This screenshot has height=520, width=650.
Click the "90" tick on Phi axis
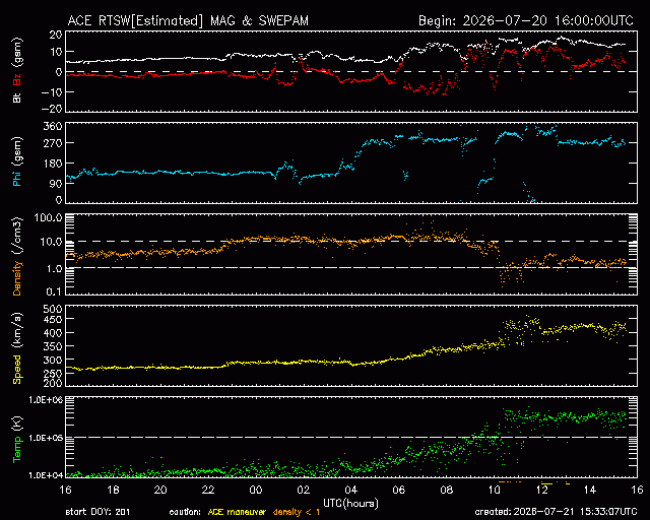56,184
